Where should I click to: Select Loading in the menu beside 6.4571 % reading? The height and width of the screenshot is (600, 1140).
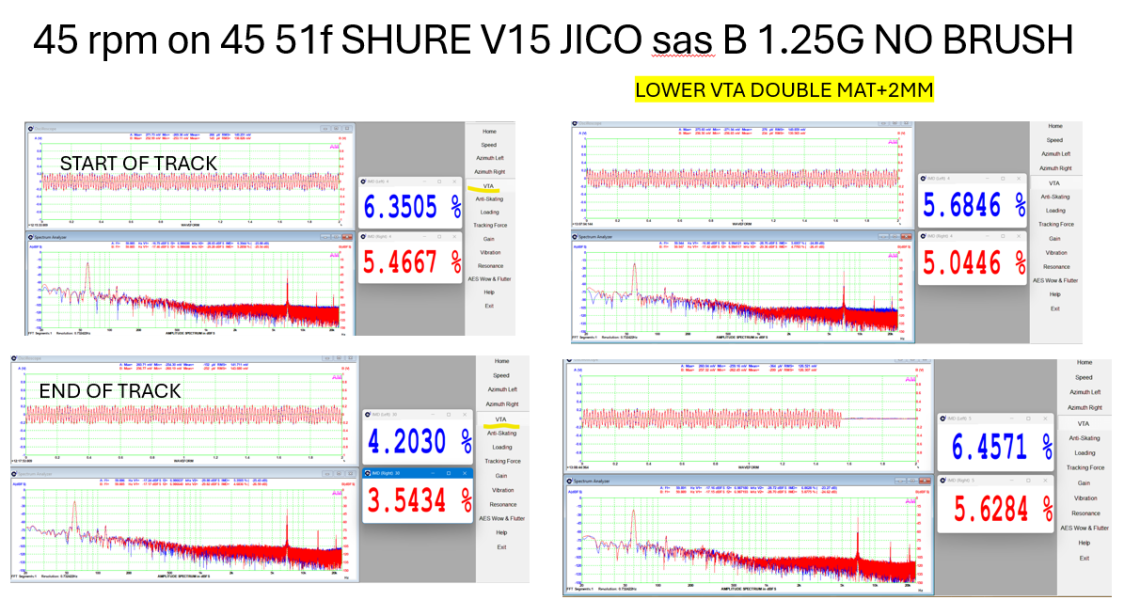tap(1085, 452)
